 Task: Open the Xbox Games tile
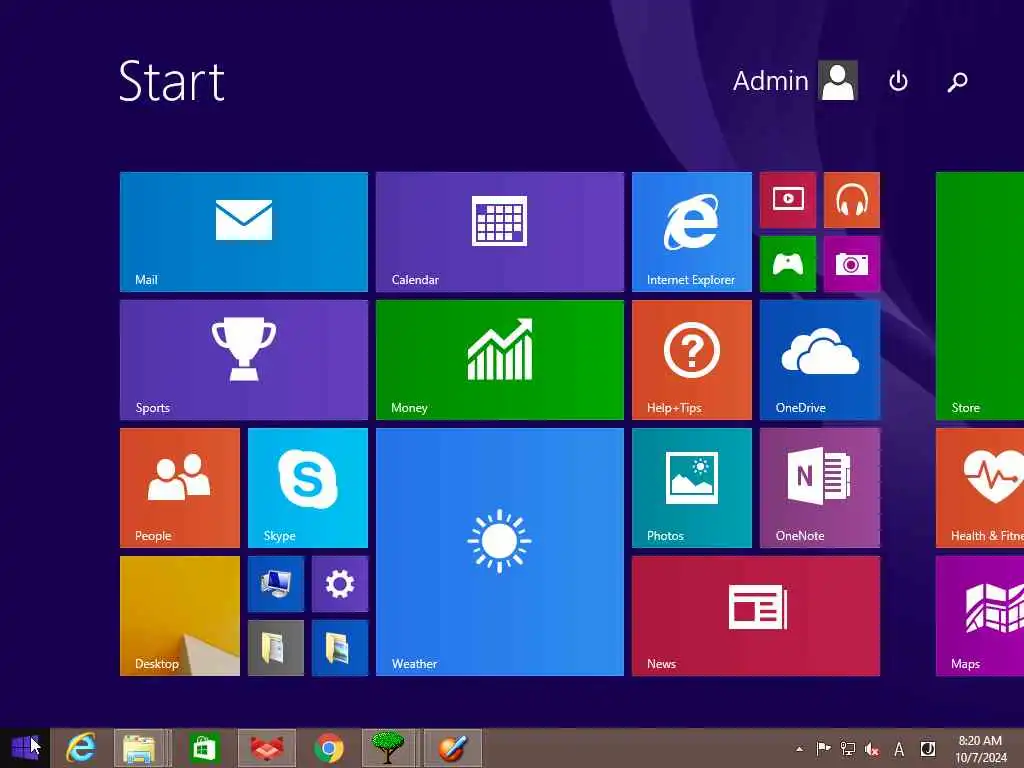[x=788, y=264]
